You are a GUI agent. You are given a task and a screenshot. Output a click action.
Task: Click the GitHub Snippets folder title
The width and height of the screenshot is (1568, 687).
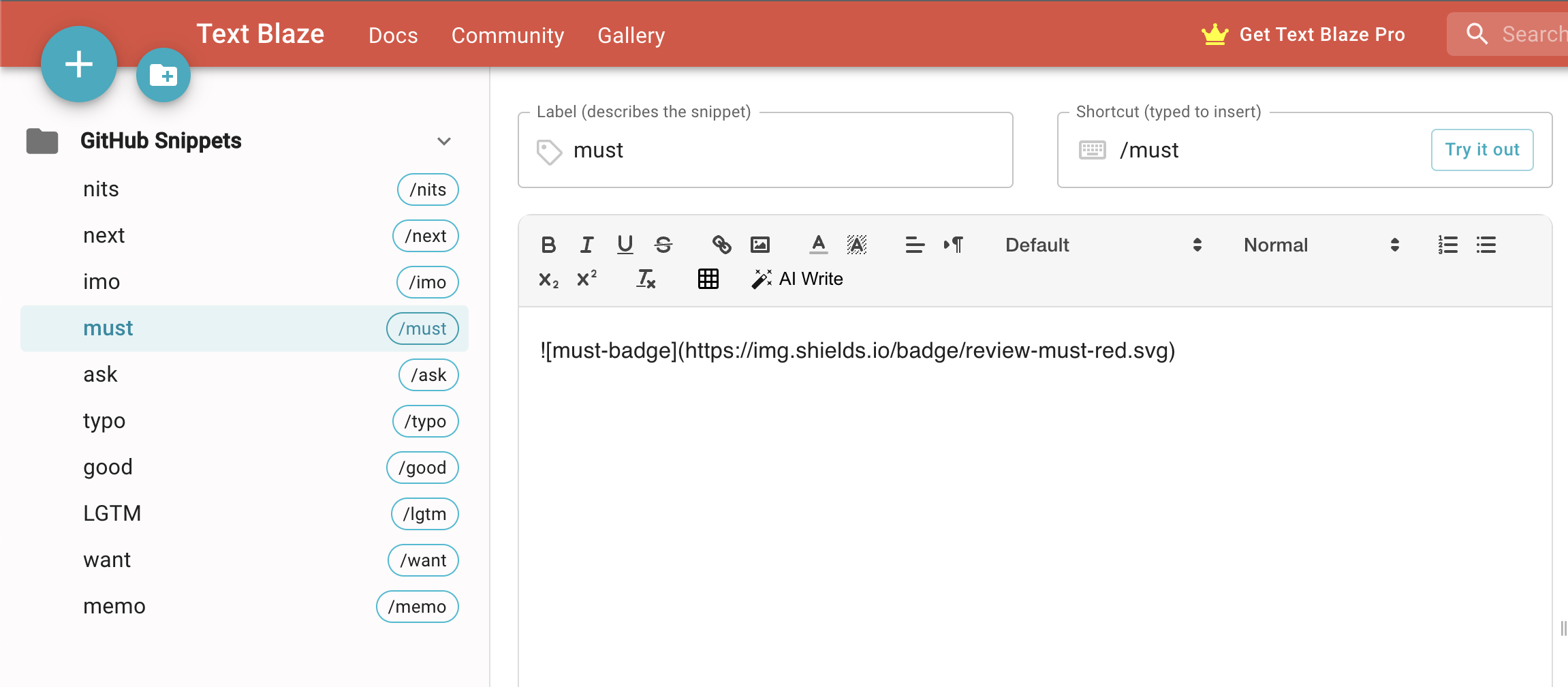click(161, 140)
